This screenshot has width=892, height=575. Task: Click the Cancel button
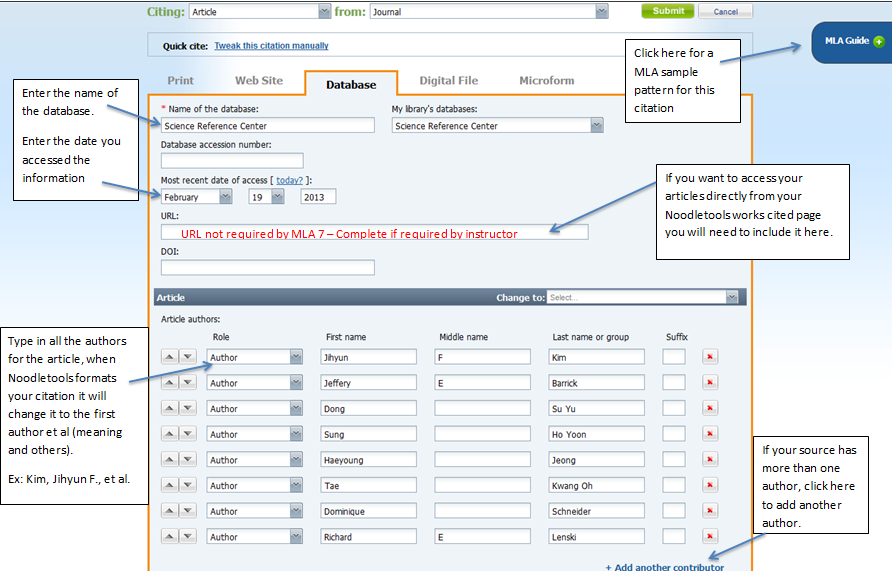[x=725, y=11]
